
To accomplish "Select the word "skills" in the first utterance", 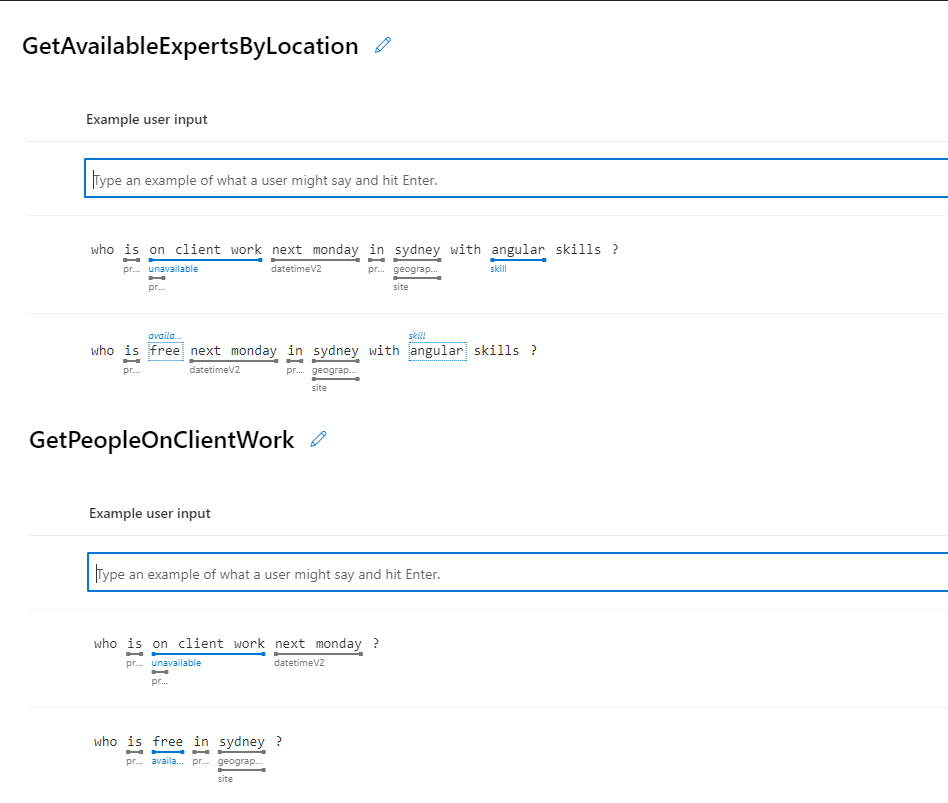I will [578, 250].
